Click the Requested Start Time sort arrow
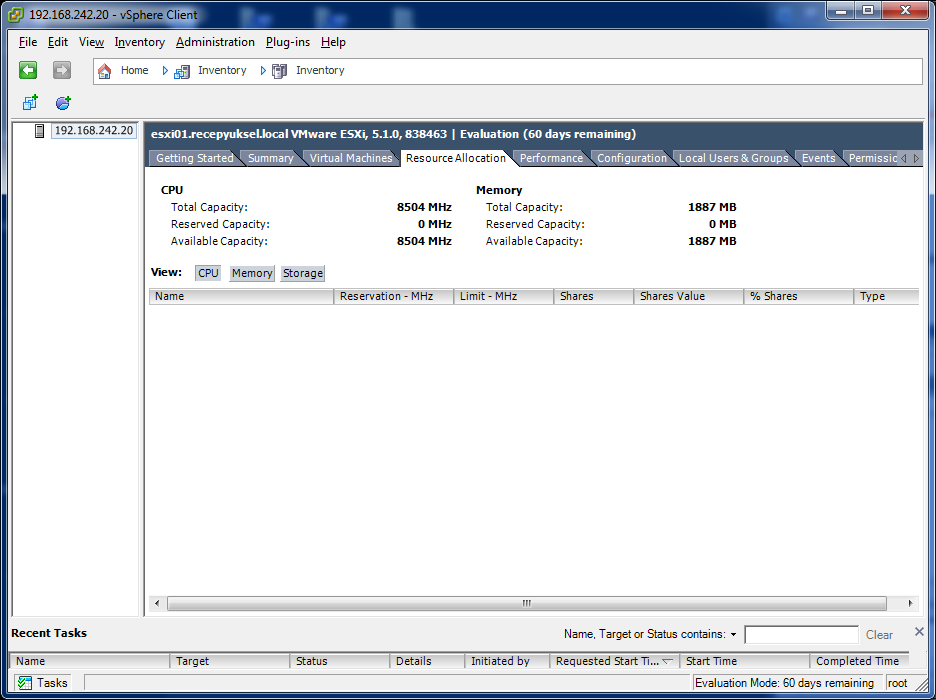This screenshot has height=700, width=936. click(x=668, y=661)
